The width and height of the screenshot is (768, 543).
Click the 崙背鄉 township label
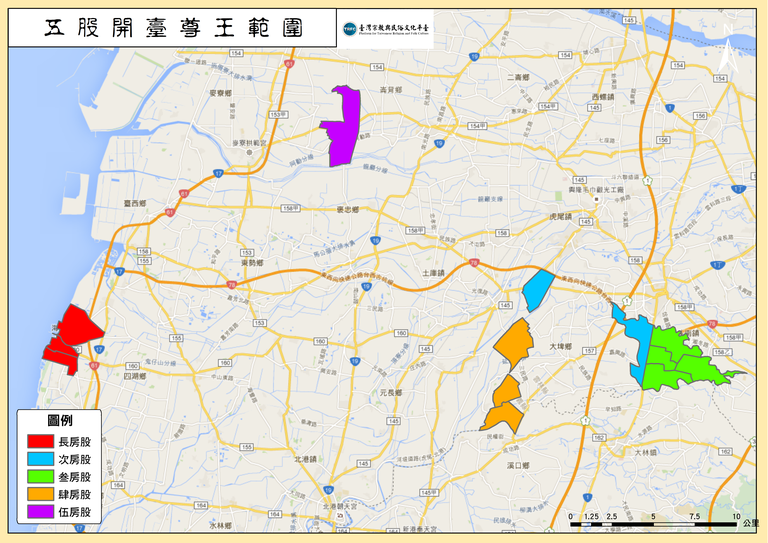pos(391,90)
